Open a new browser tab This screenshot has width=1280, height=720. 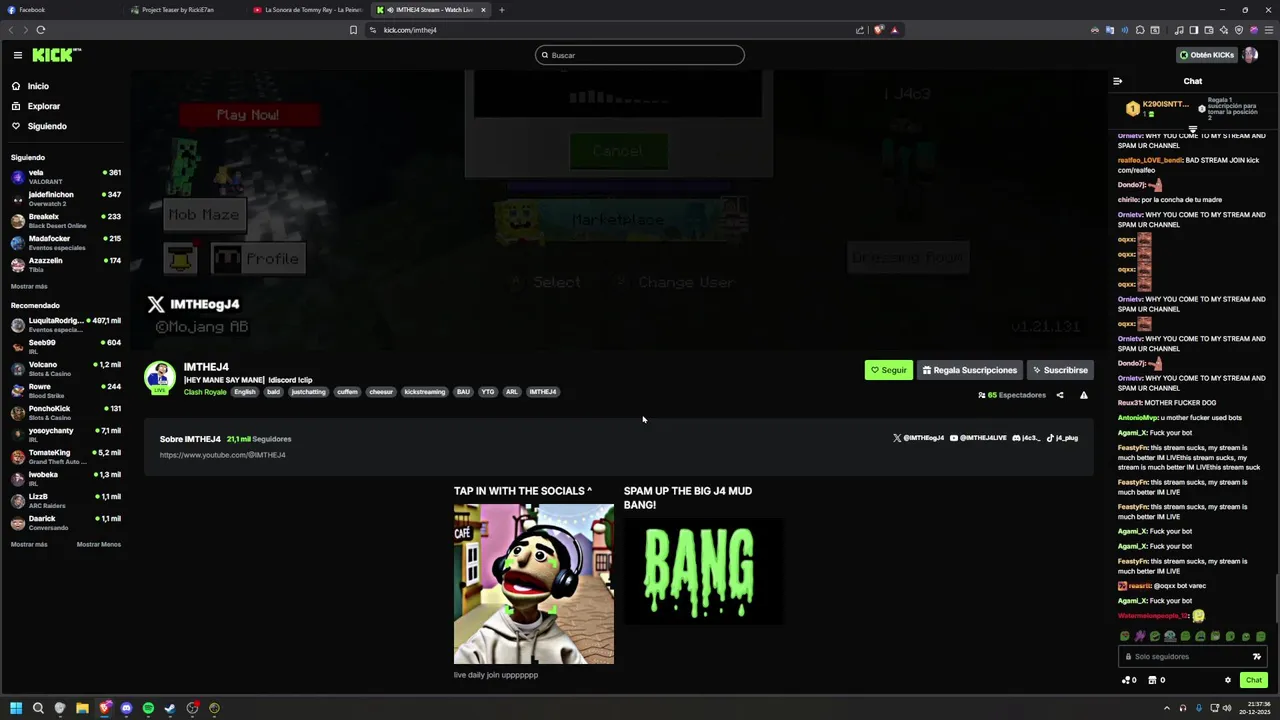click(x=502, y=10)
